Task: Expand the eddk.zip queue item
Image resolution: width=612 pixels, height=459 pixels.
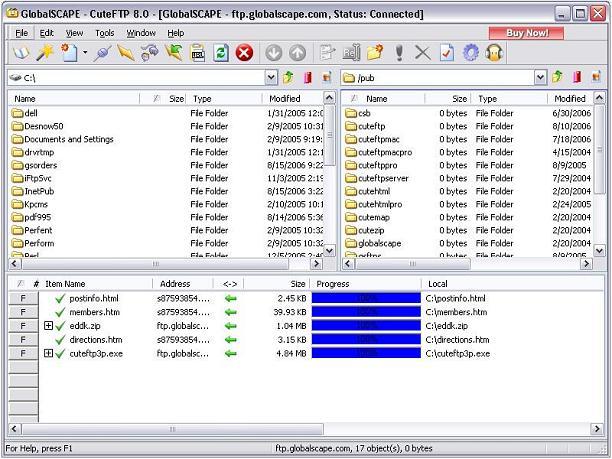Action: tap(48, 325)
